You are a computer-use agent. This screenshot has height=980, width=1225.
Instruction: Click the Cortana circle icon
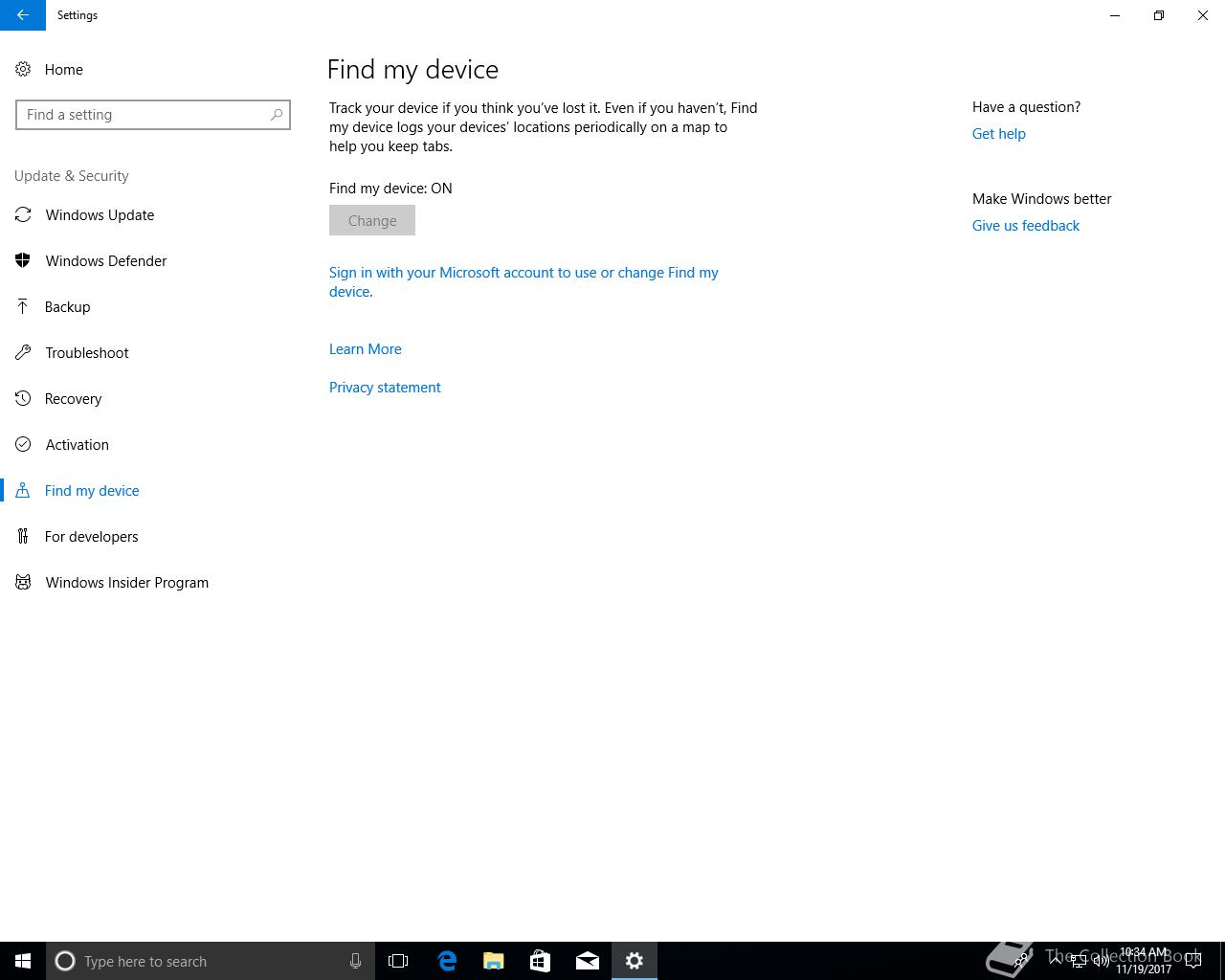65,961
